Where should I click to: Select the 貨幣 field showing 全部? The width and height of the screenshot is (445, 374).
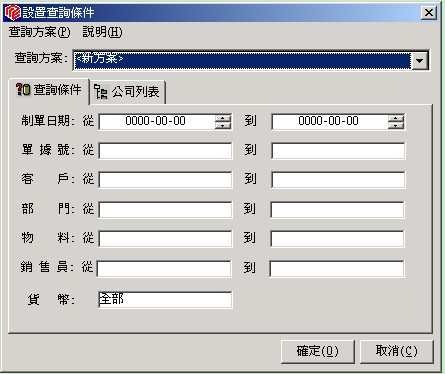(x=165, y=300)
